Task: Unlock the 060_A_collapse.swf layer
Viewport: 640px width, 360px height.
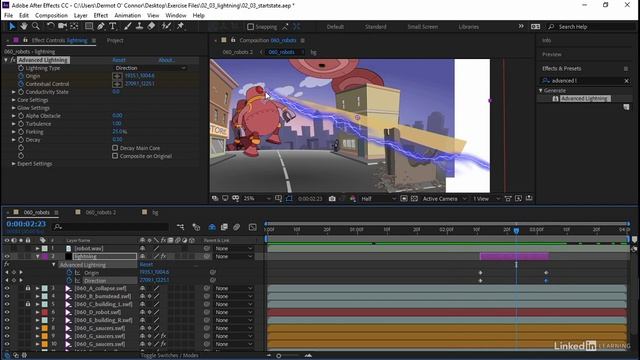Action: pyautogui.click(x=28, y=288)
